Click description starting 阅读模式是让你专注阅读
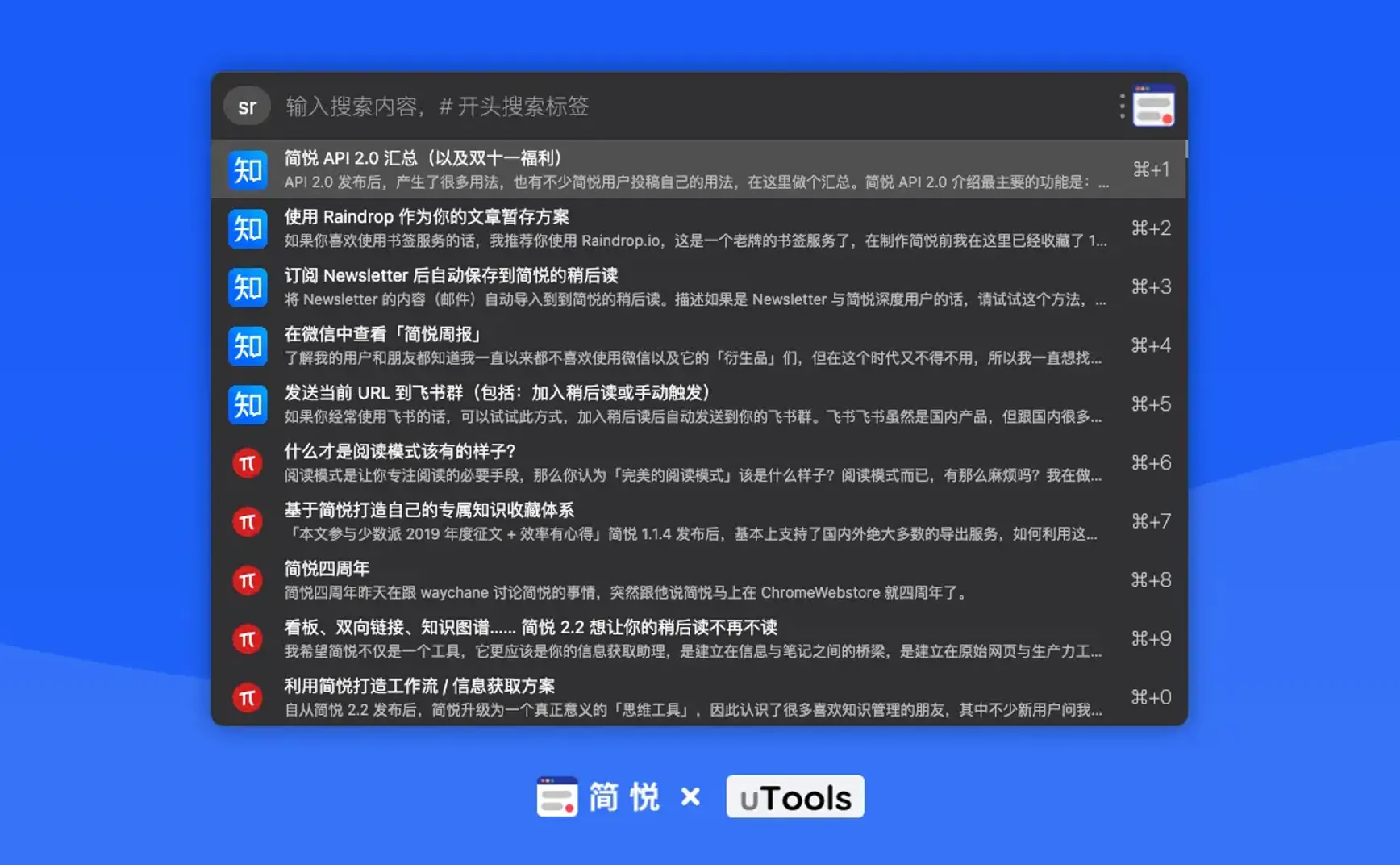This screenshot has height=865, width=1400. click(x=694, y=475)
